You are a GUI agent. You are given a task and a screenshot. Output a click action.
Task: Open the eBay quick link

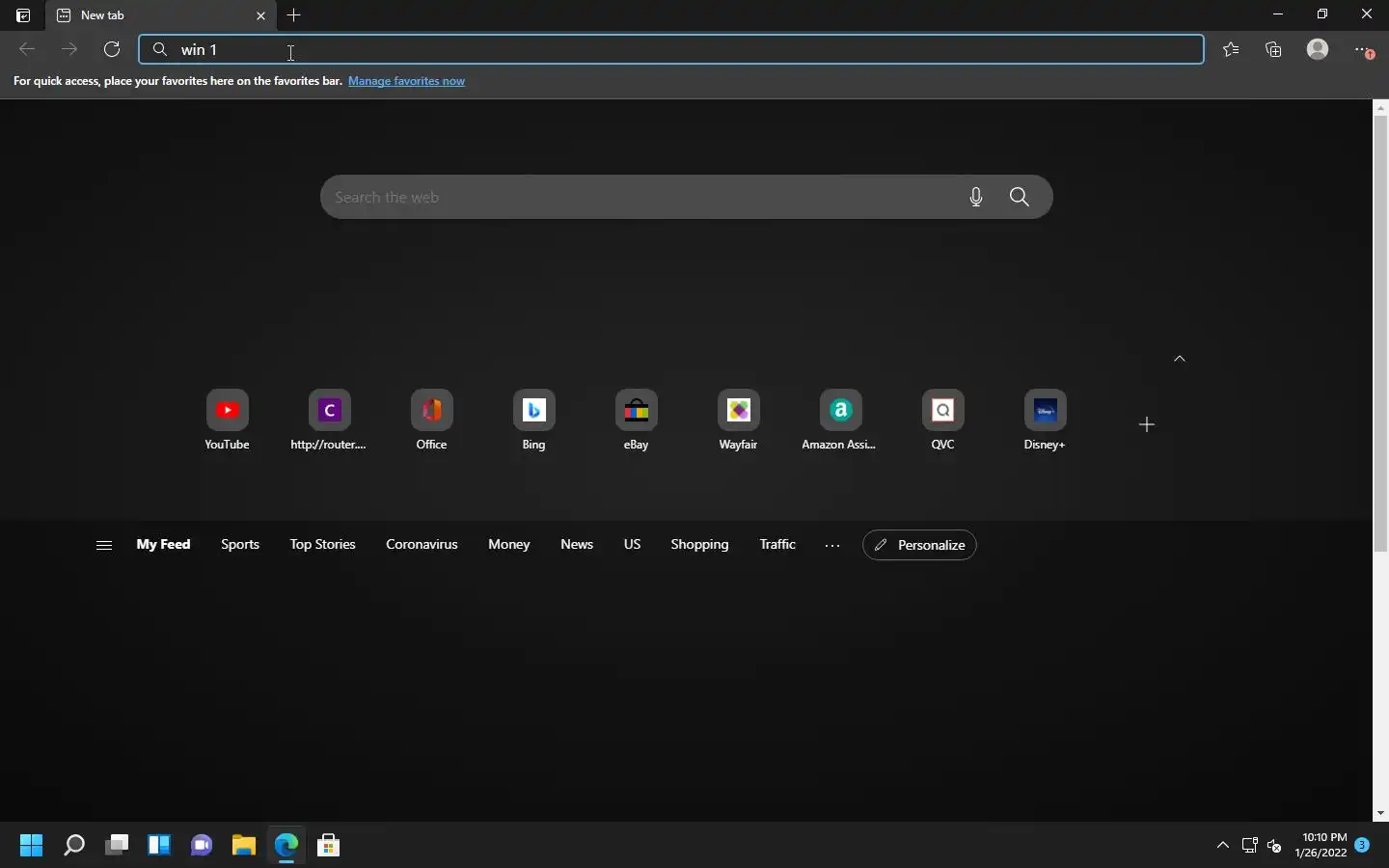(636, 420)
